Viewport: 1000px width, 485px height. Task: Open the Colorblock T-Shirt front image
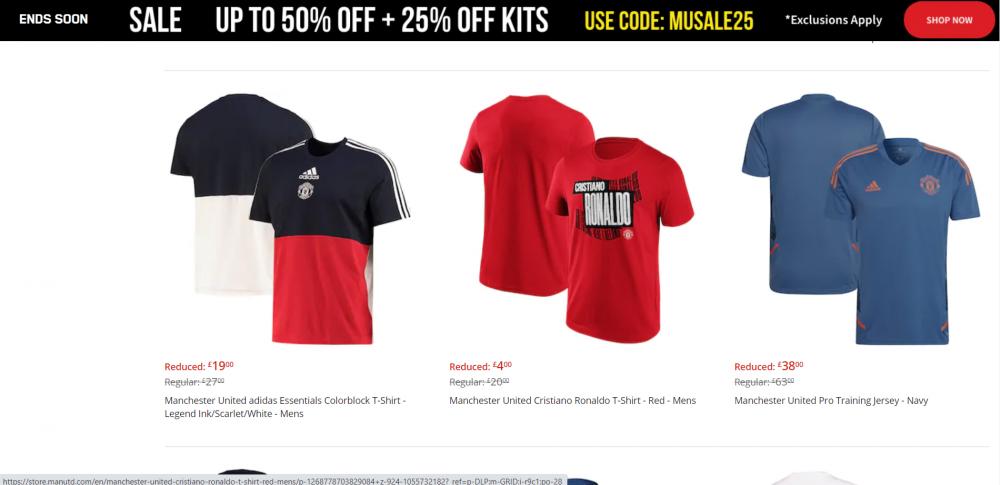pos(329,241)
